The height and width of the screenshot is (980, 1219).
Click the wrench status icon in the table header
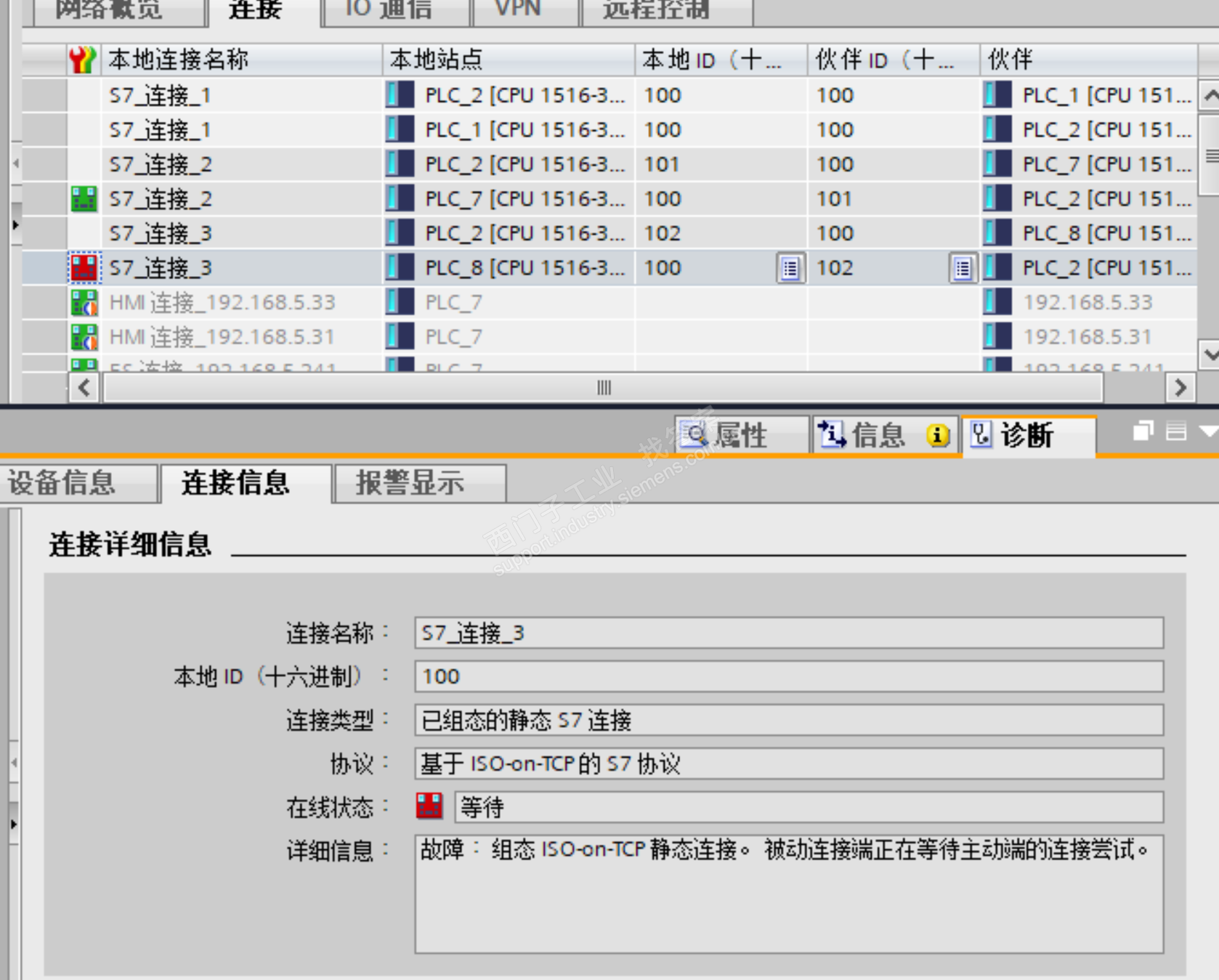pyautogui.click(x=83, y=60)
